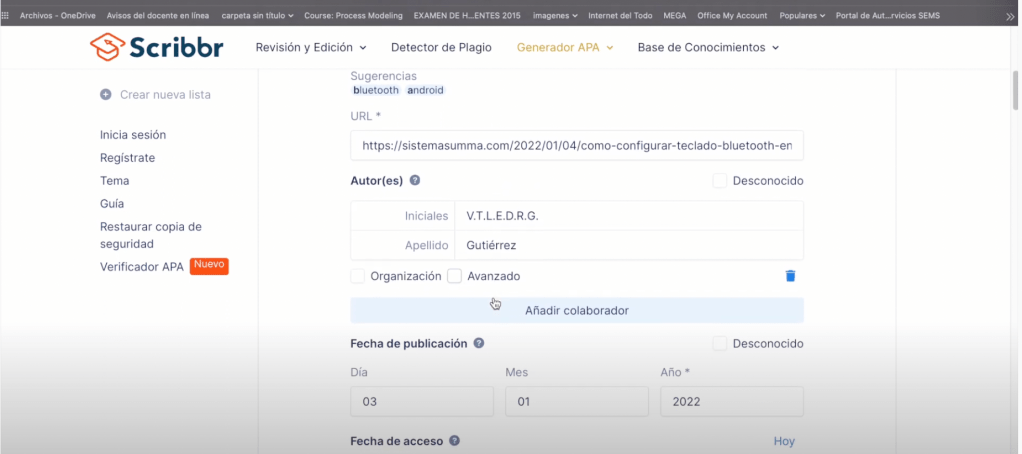The height and width of the screenshot is (454, 1022).
Task: Open the Populares bookmarks folder
Action: pyautogui.click(x=802, y=16)
